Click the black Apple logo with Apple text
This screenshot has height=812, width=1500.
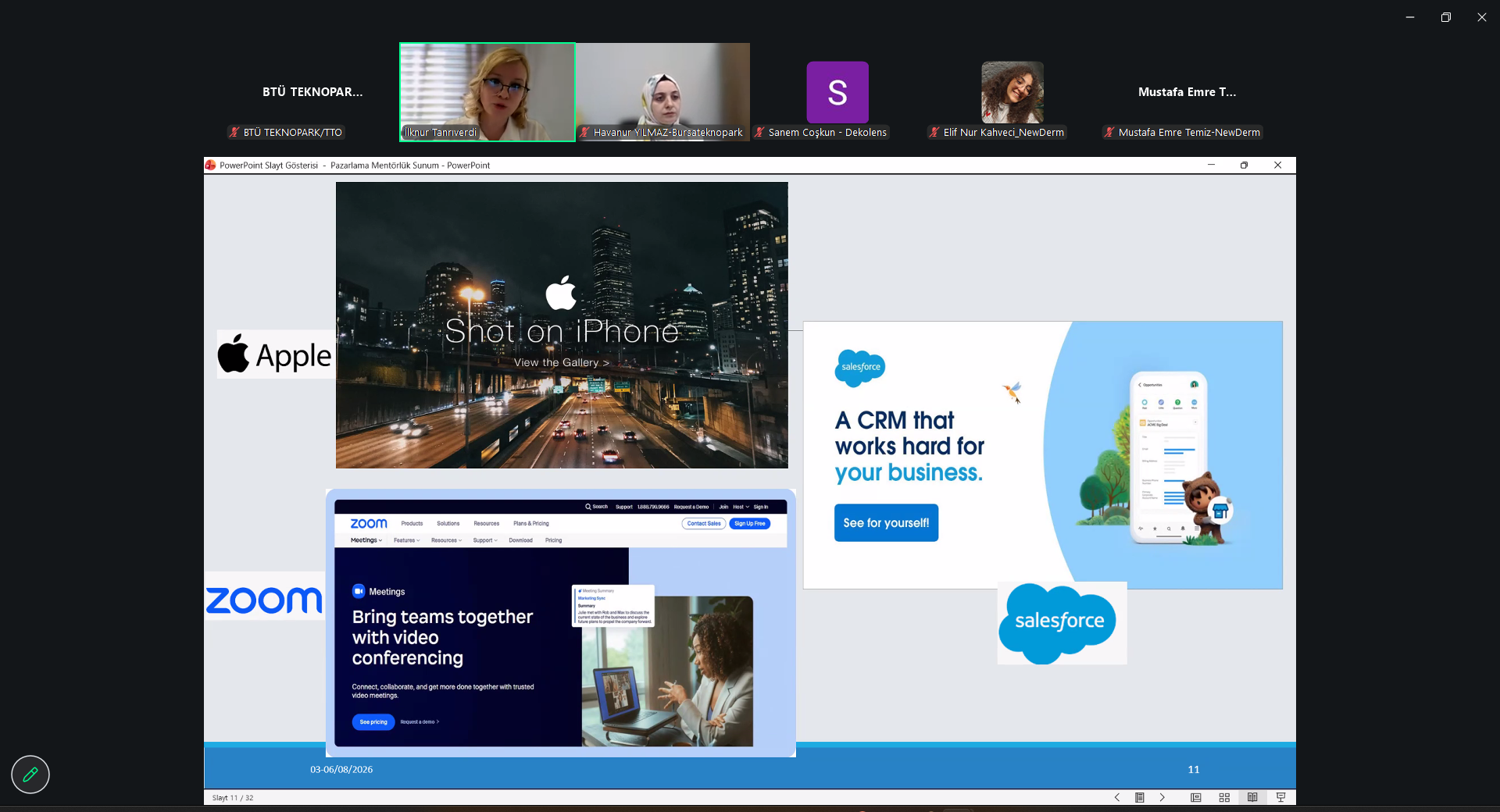coord(275,354)
